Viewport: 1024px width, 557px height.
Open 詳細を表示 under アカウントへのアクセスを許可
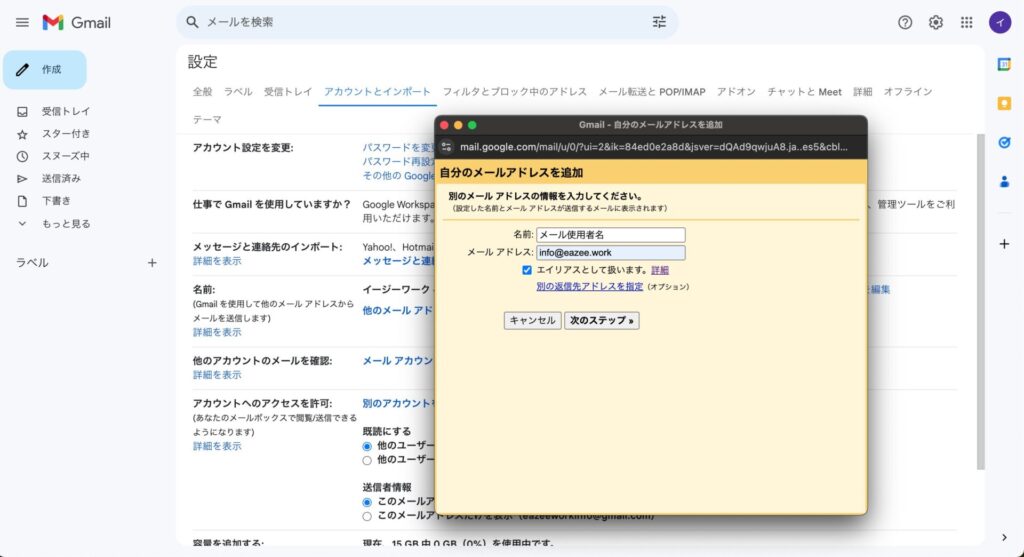(x=217, y=446)
